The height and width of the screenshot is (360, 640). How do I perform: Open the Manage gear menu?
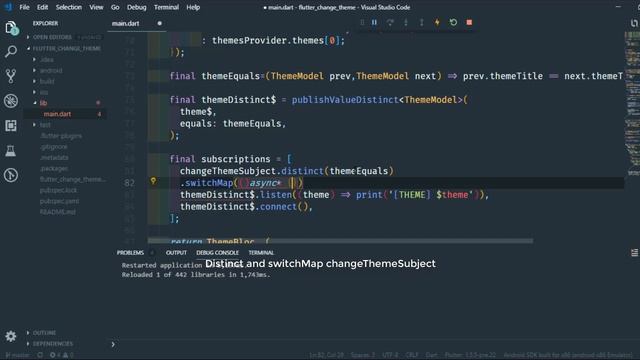coord(11,336)
